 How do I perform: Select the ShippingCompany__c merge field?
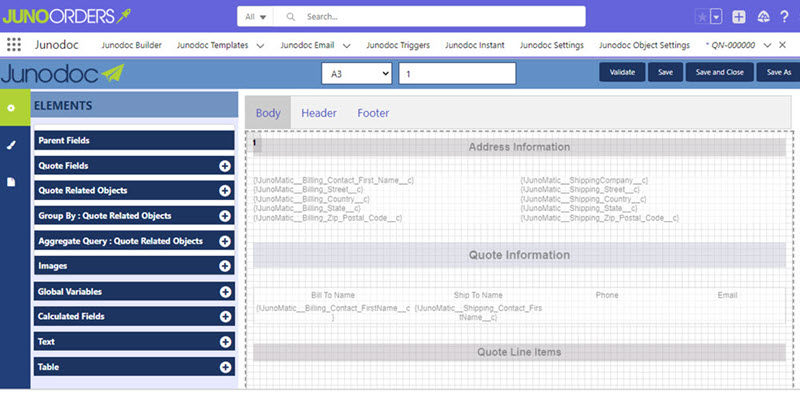tap(584, 181)
